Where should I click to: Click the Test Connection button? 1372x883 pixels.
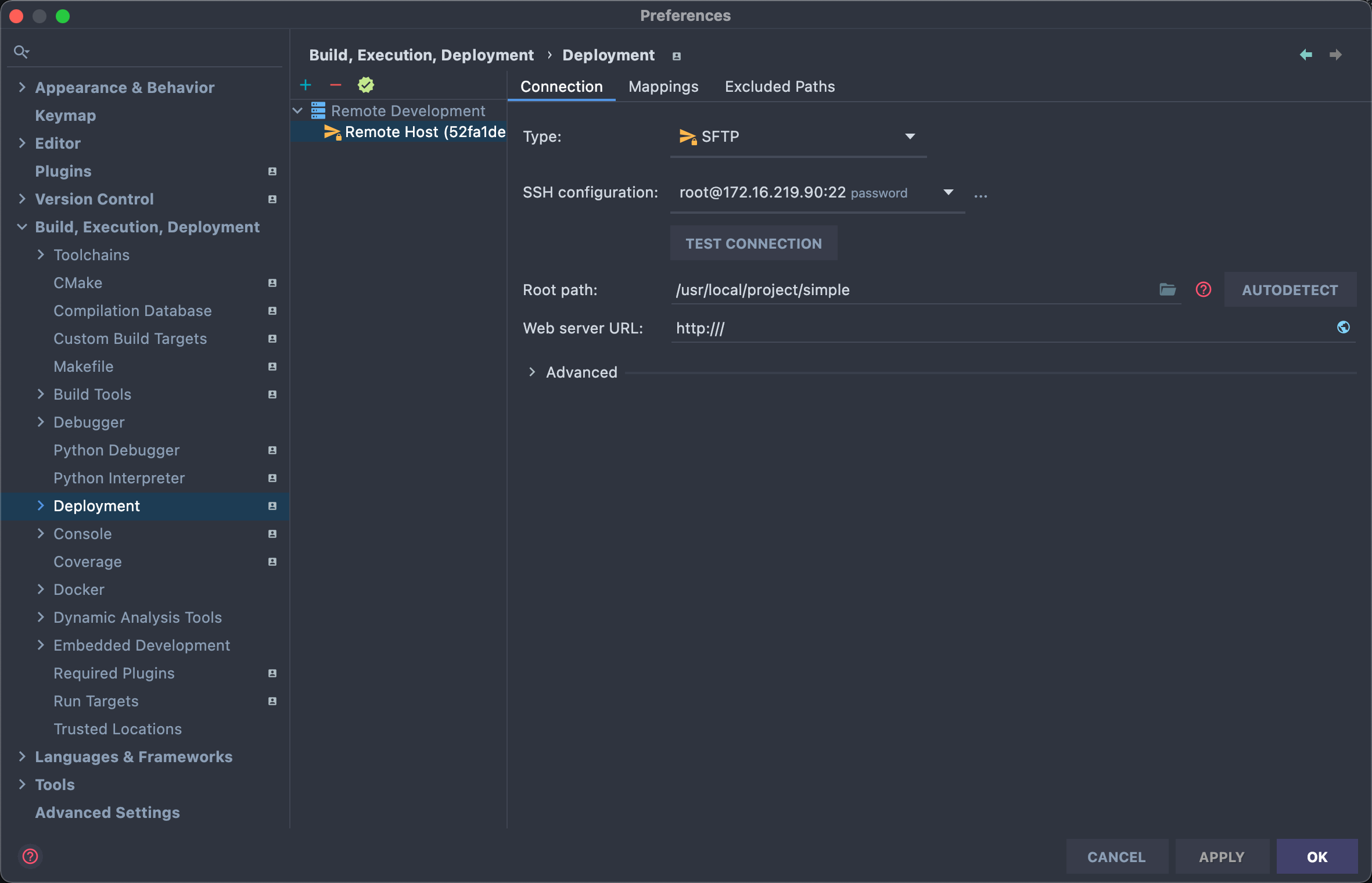coord(753,243)
